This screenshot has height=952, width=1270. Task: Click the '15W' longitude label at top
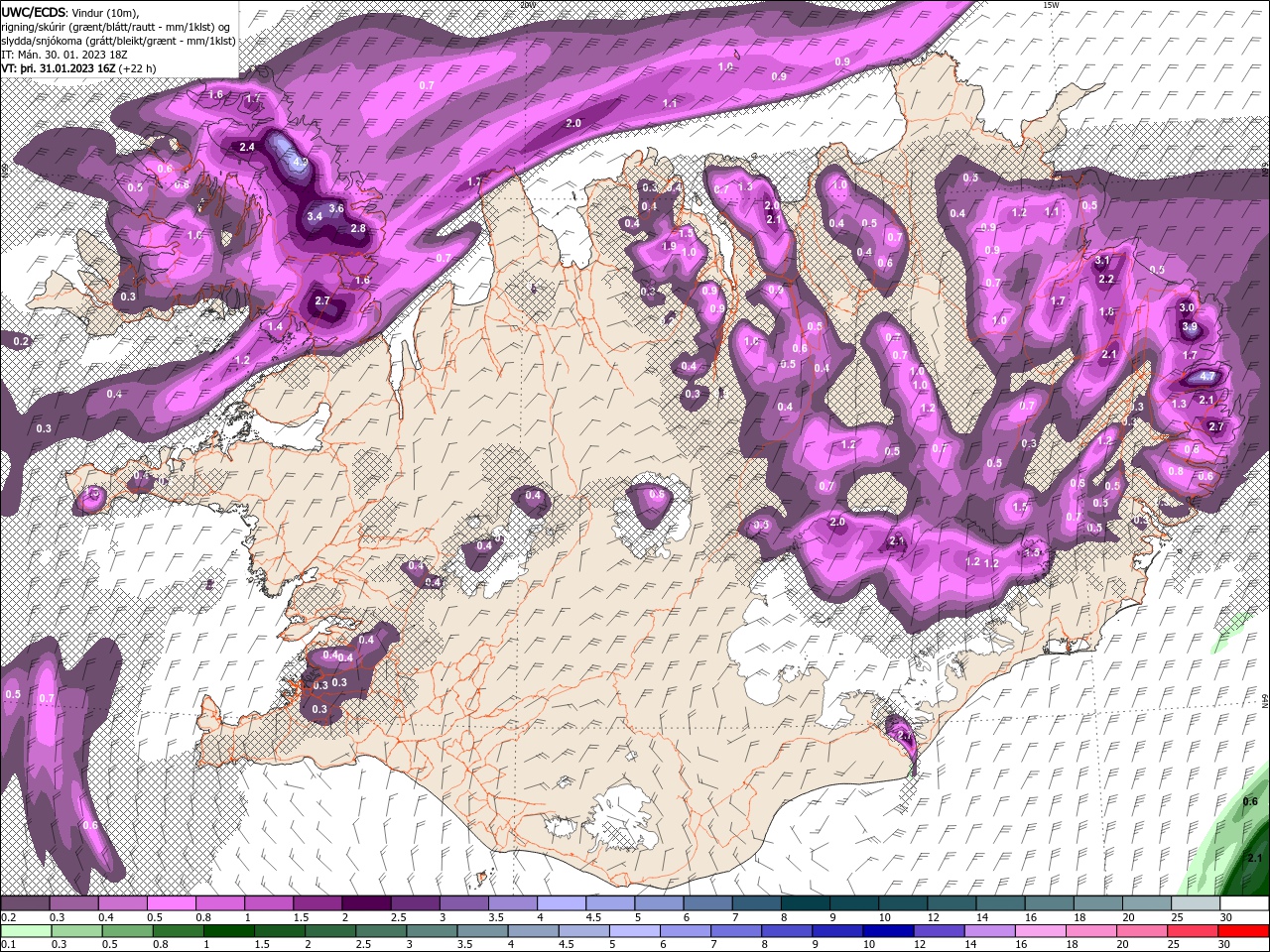pyautogui.click(x=1052, y=5)
